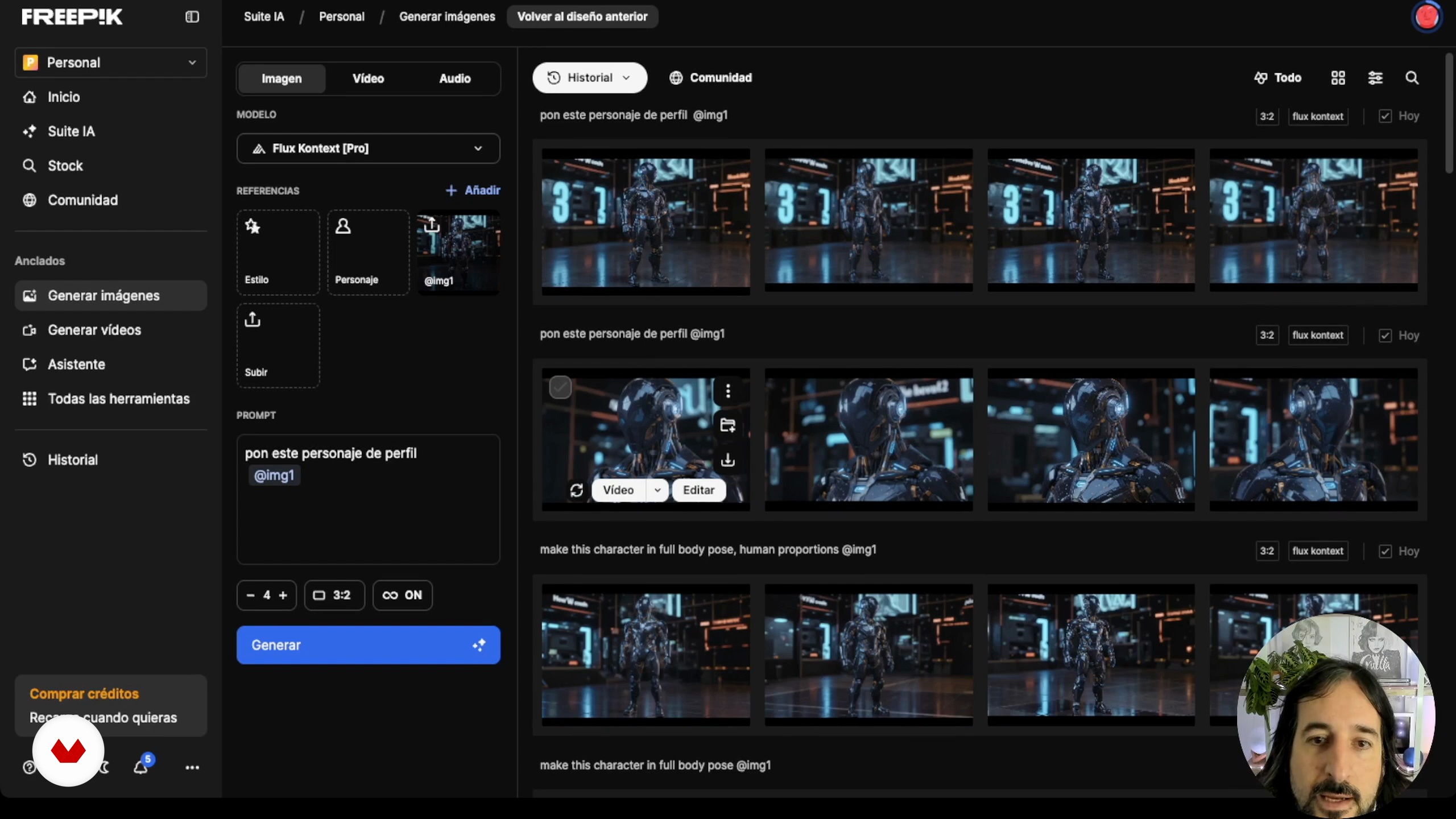Open the Flux Kontext [Pro] model dropdown
This screenshot has width=1456, height=819.
click(x=368, y=148)
